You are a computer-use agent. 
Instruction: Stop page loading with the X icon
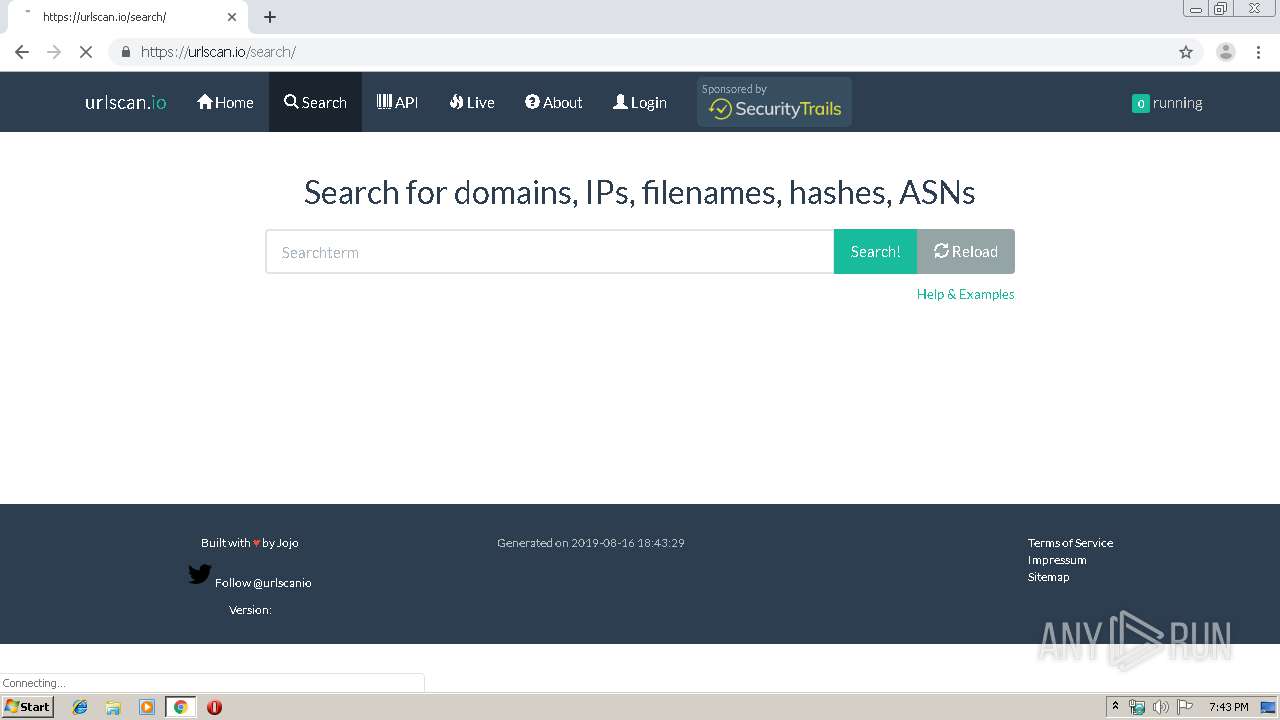(86, 52)
